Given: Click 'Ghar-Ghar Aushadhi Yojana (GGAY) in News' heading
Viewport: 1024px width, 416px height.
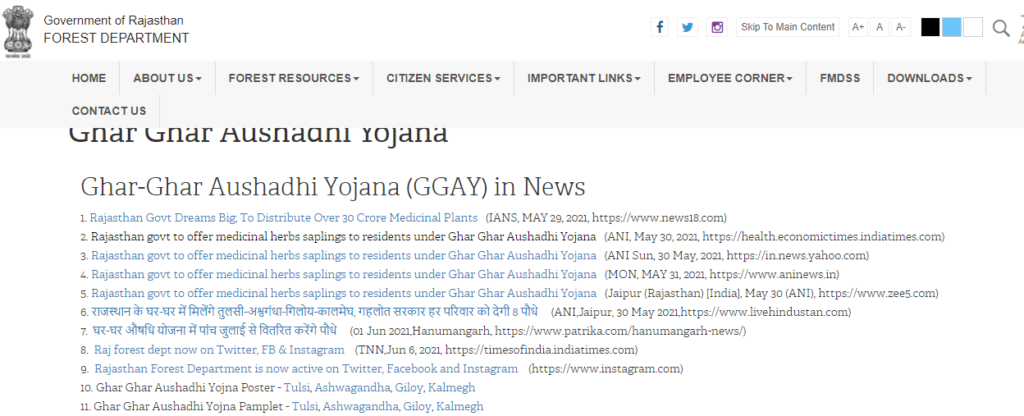Looking at the screenshot, I should click(x=333, y=187).
